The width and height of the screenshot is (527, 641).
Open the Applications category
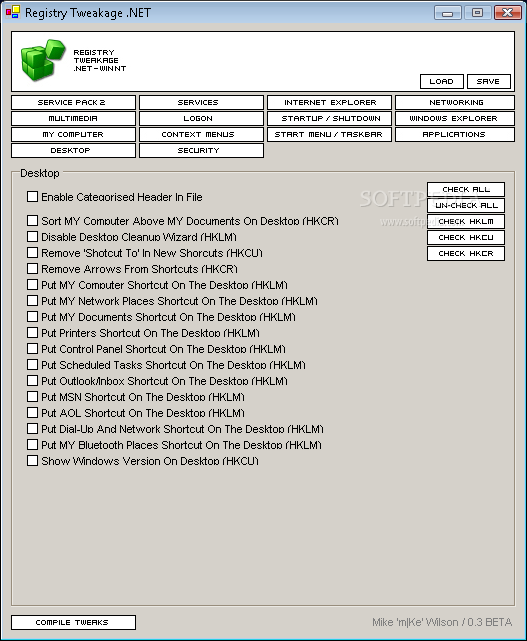point(455,134)
